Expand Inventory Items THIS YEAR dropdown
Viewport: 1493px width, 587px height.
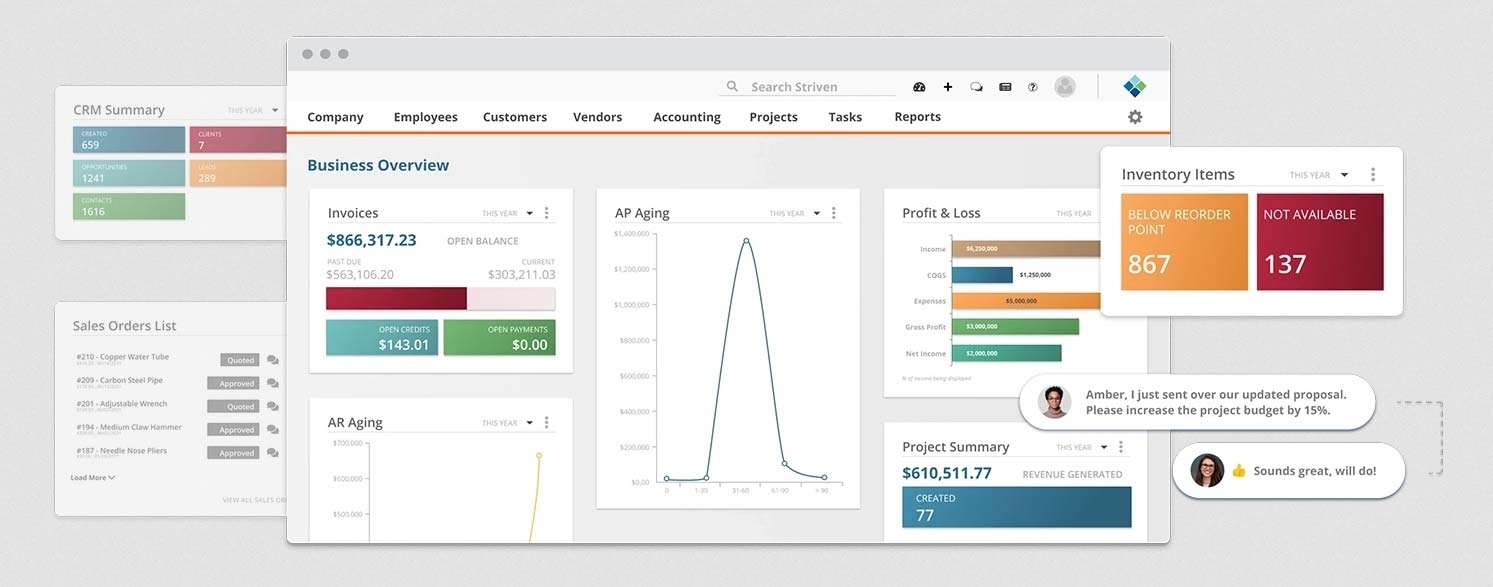click(1318, 175)
